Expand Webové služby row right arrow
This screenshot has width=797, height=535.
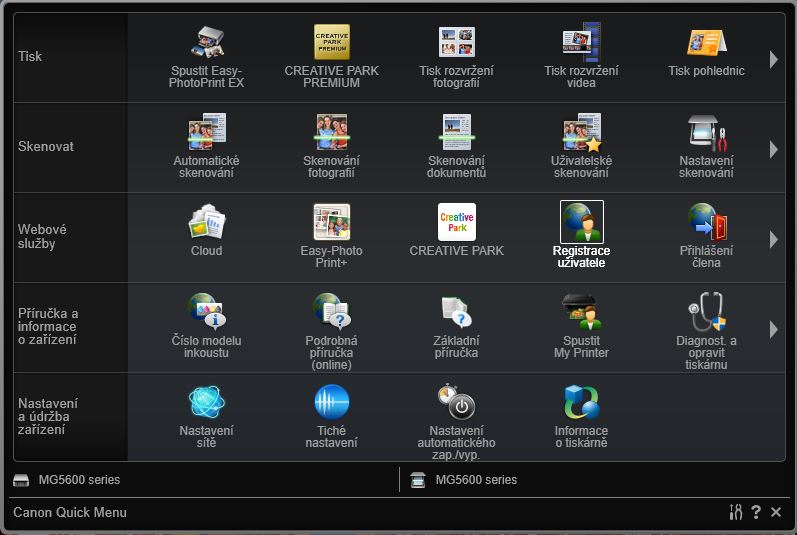coord(773,239)
